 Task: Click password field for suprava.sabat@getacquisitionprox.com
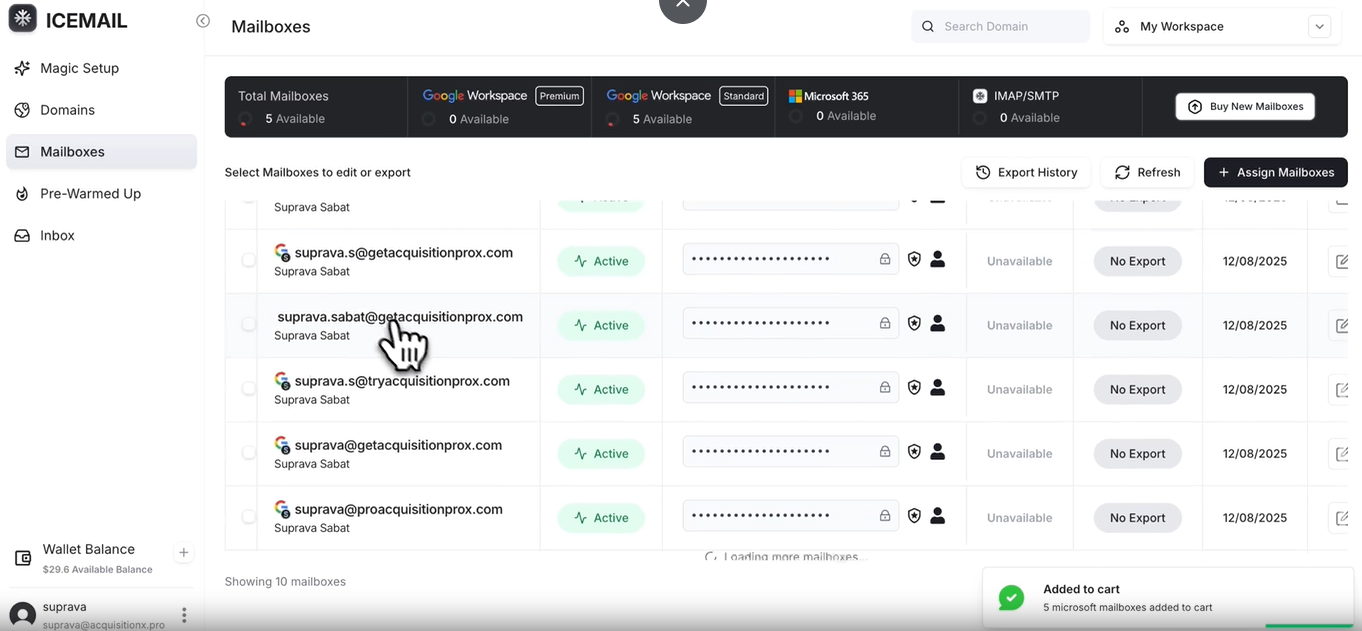790,324
